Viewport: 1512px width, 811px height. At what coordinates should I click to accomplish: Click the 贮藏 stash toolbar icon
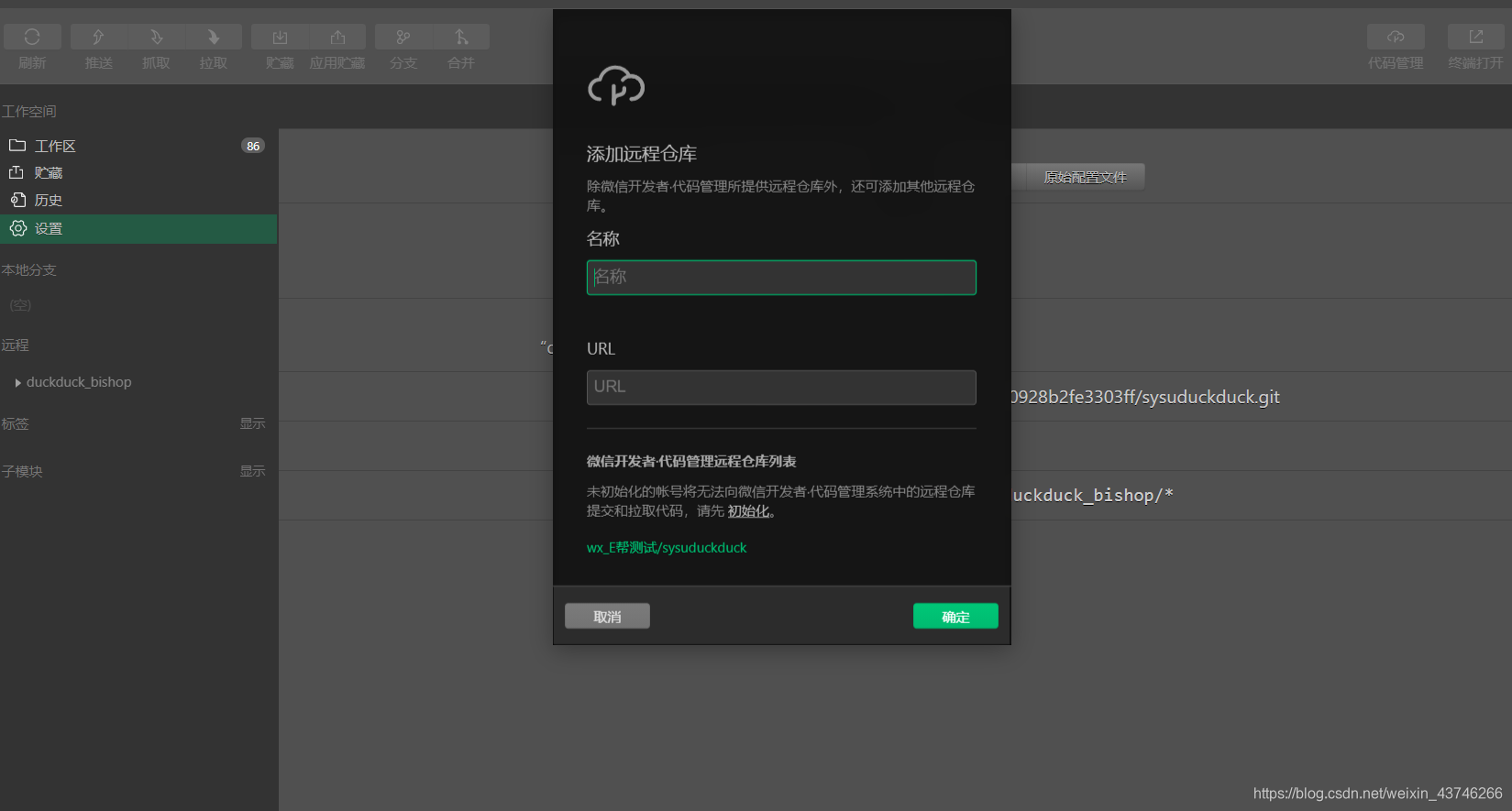pyautogui.click(x=280, y=37)
